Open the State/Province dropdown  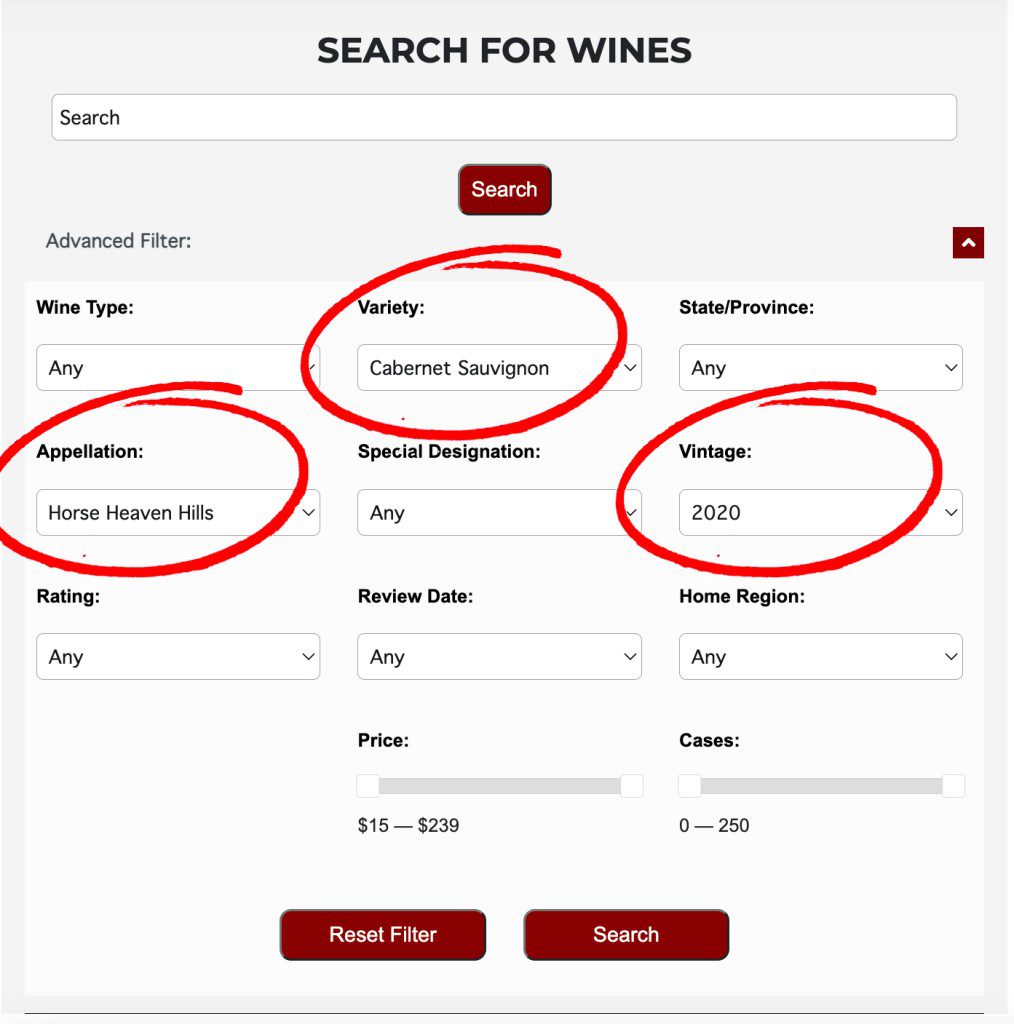pyautogui.click(x=820, y=367)
